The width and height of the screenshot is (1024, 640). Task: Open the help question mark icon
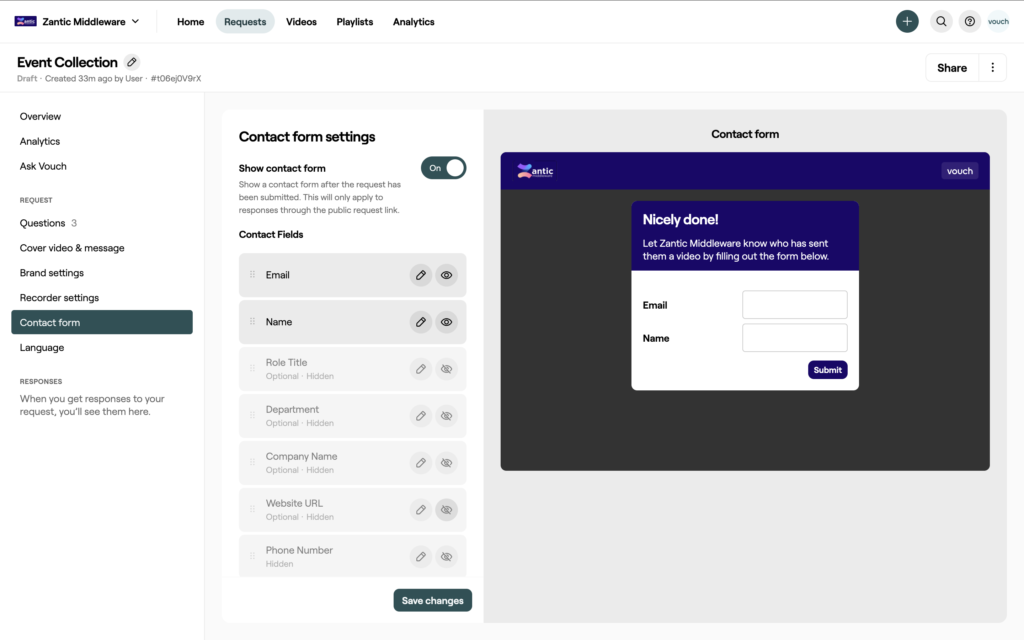[970, 22]
